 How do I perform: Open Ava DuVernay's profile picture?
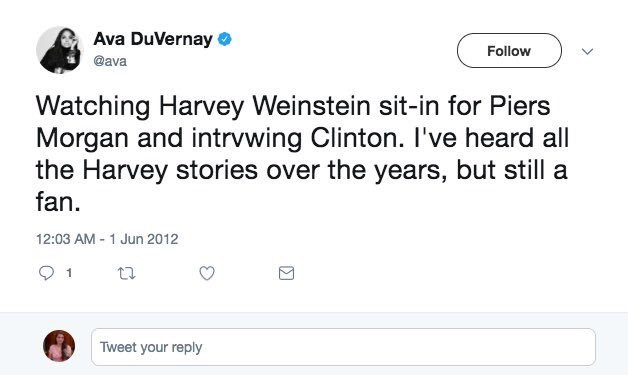(x=59, y=50)
